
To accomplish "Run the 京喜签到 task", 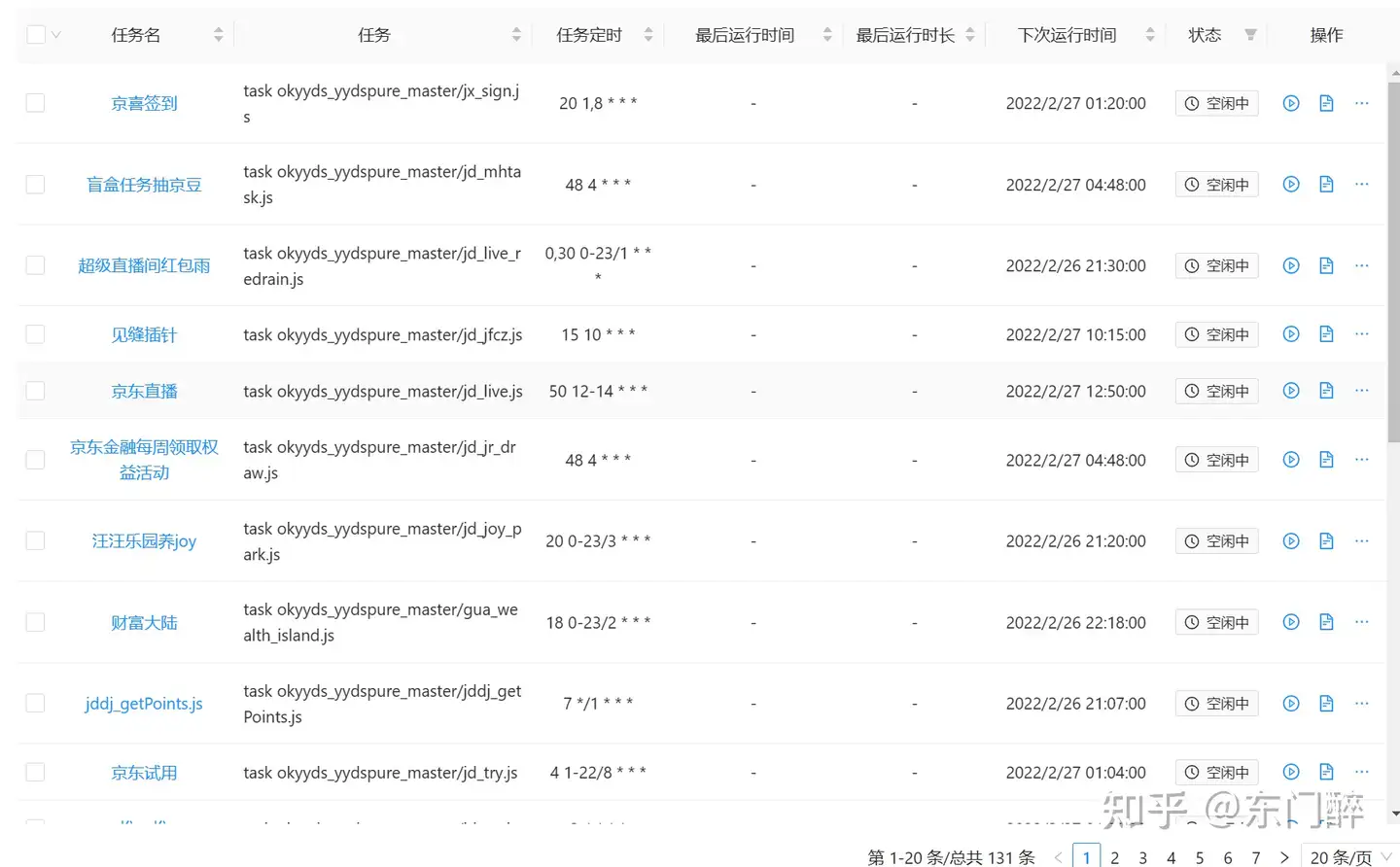I will coord(1290,103).
